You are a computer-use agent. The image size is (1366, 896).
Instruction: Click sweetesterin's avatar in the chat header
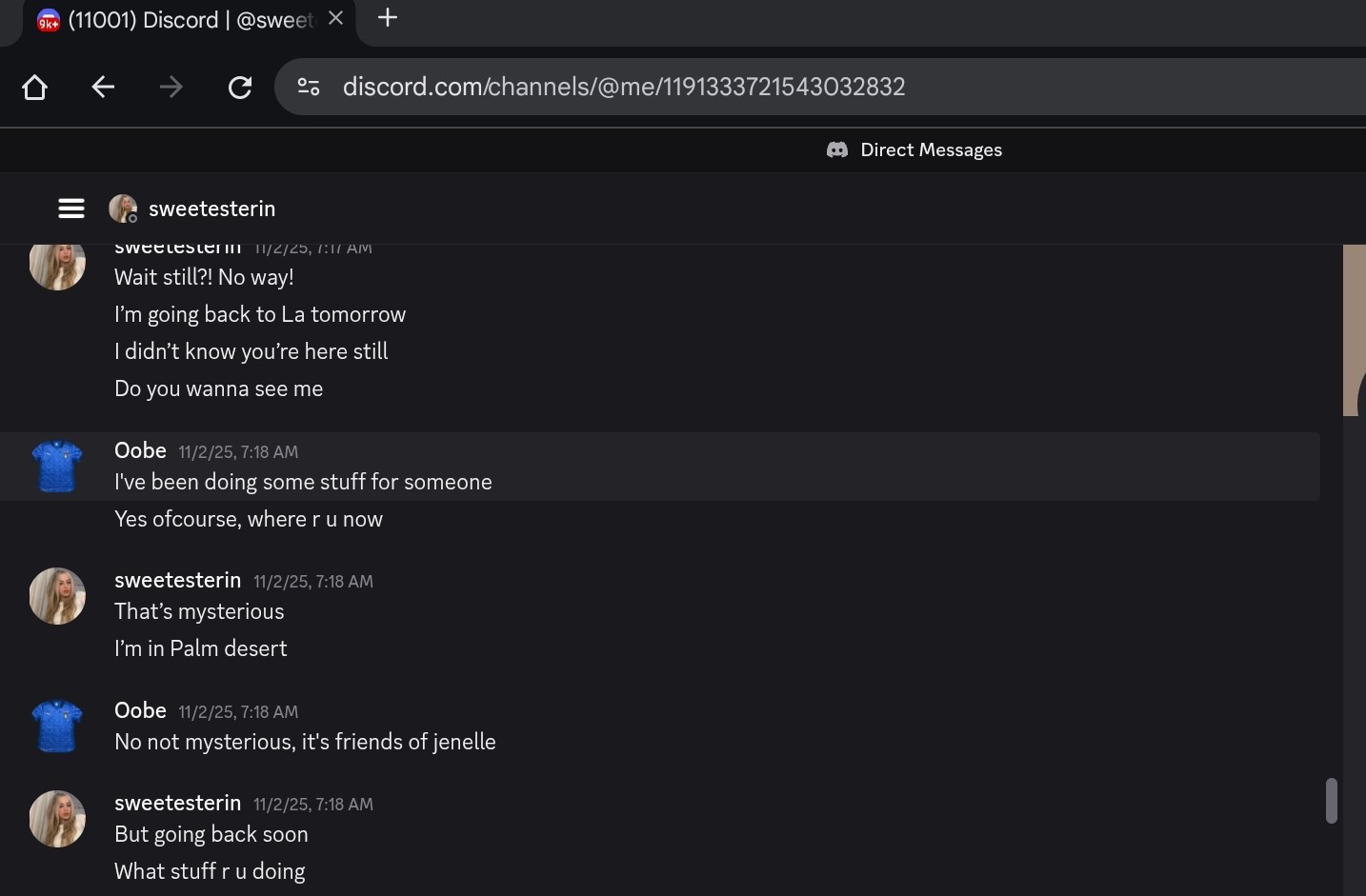point(123,209)
